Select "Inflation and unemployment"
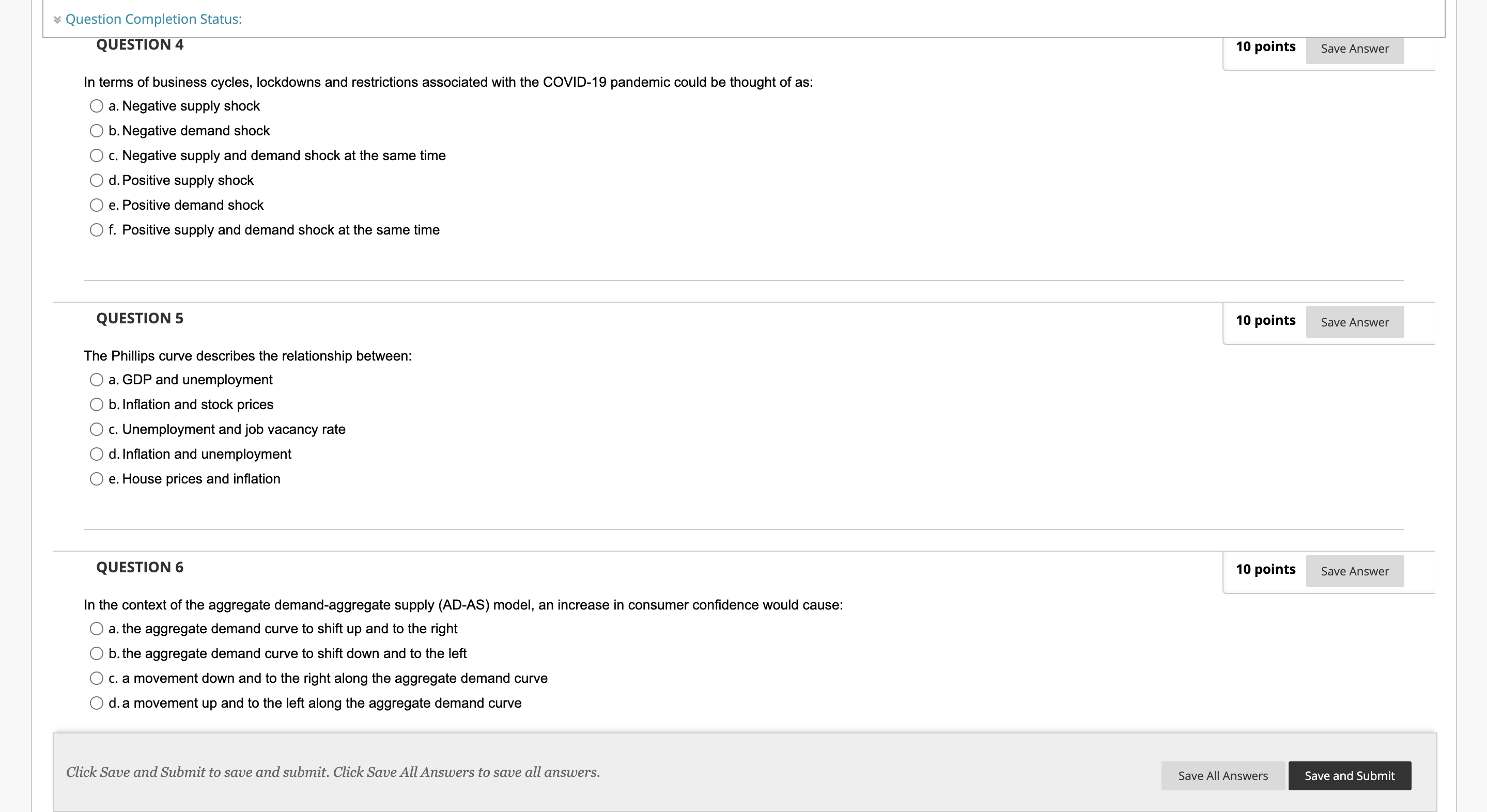The height and width of the screenshot is (812, 1487). coord(97,454)
